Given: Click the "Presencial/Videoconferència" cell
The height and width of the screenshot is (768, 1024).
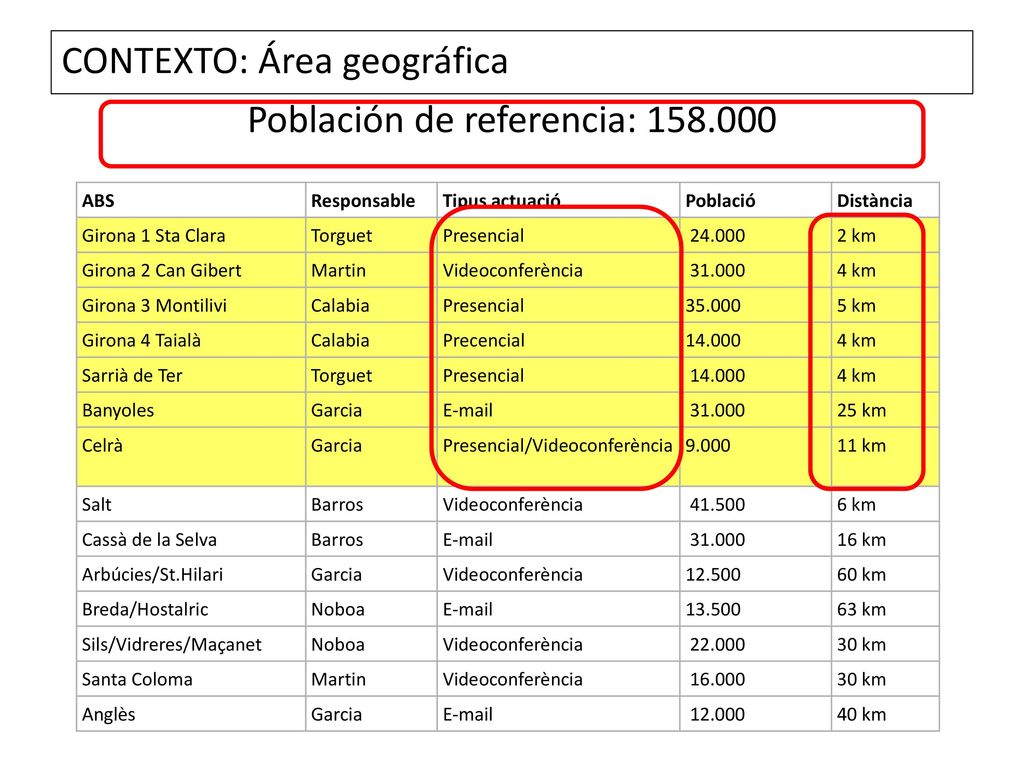Looking at the screenshot, I should tap(558, 445).
